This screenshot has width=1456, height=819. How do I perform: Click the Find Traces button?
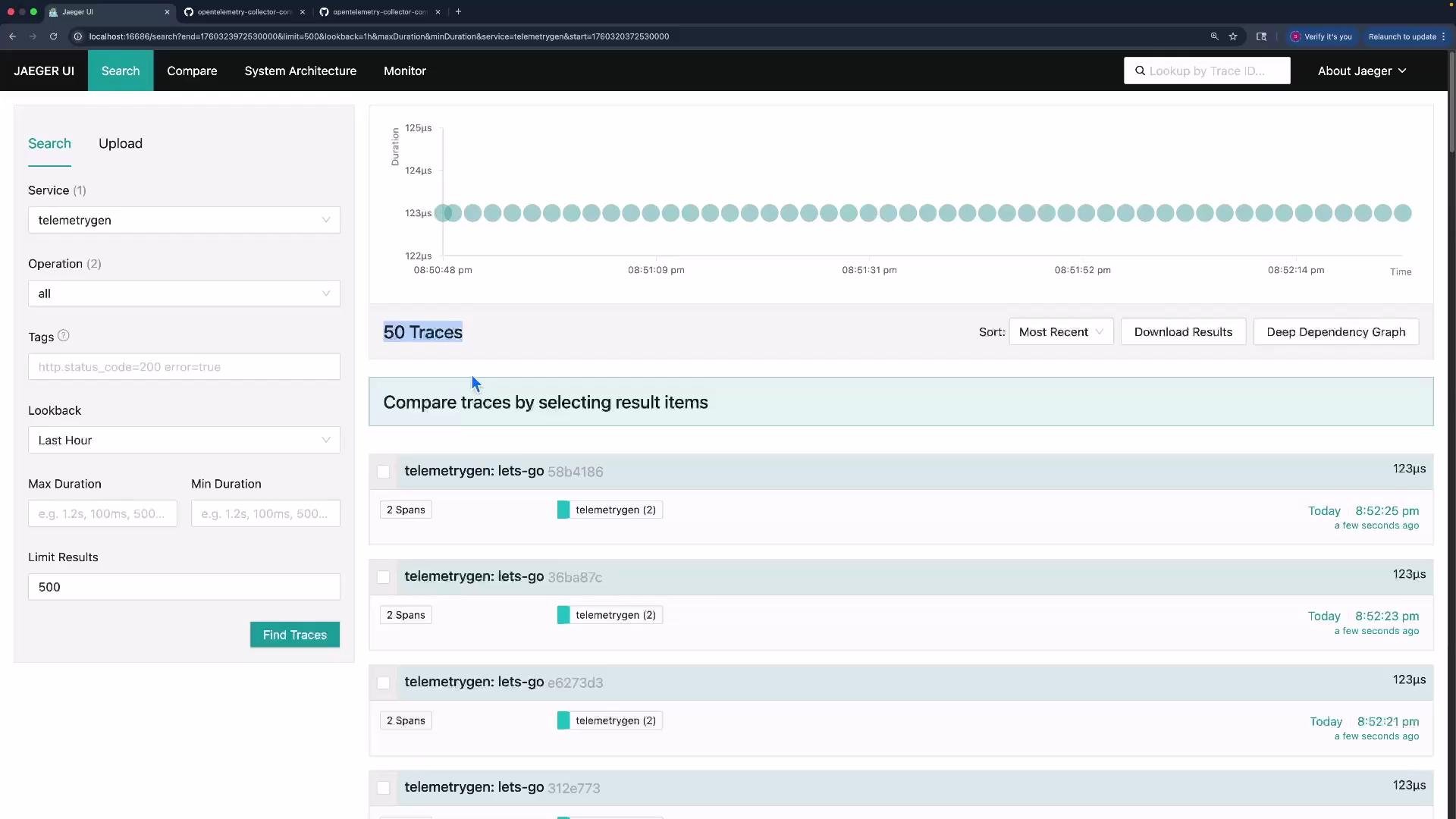pos(295,635)
